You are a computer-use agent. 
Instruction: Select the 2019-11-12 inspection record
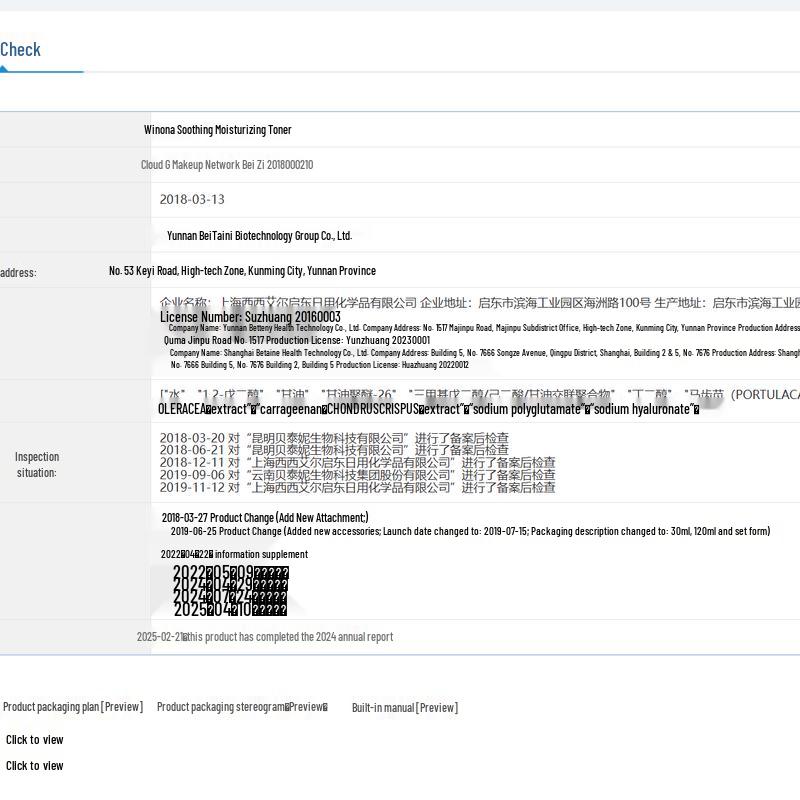coord(357,488)
